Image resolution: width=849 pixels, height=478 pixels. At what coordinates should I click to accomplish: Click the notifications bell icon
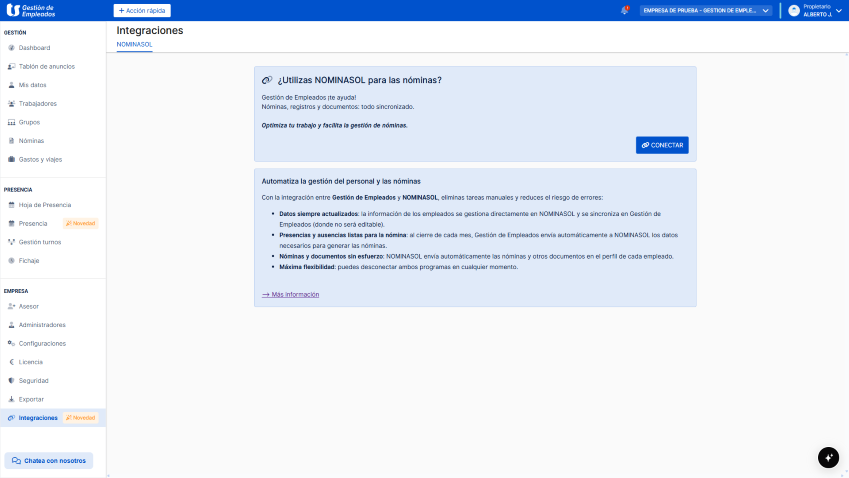tap(625, 10)
